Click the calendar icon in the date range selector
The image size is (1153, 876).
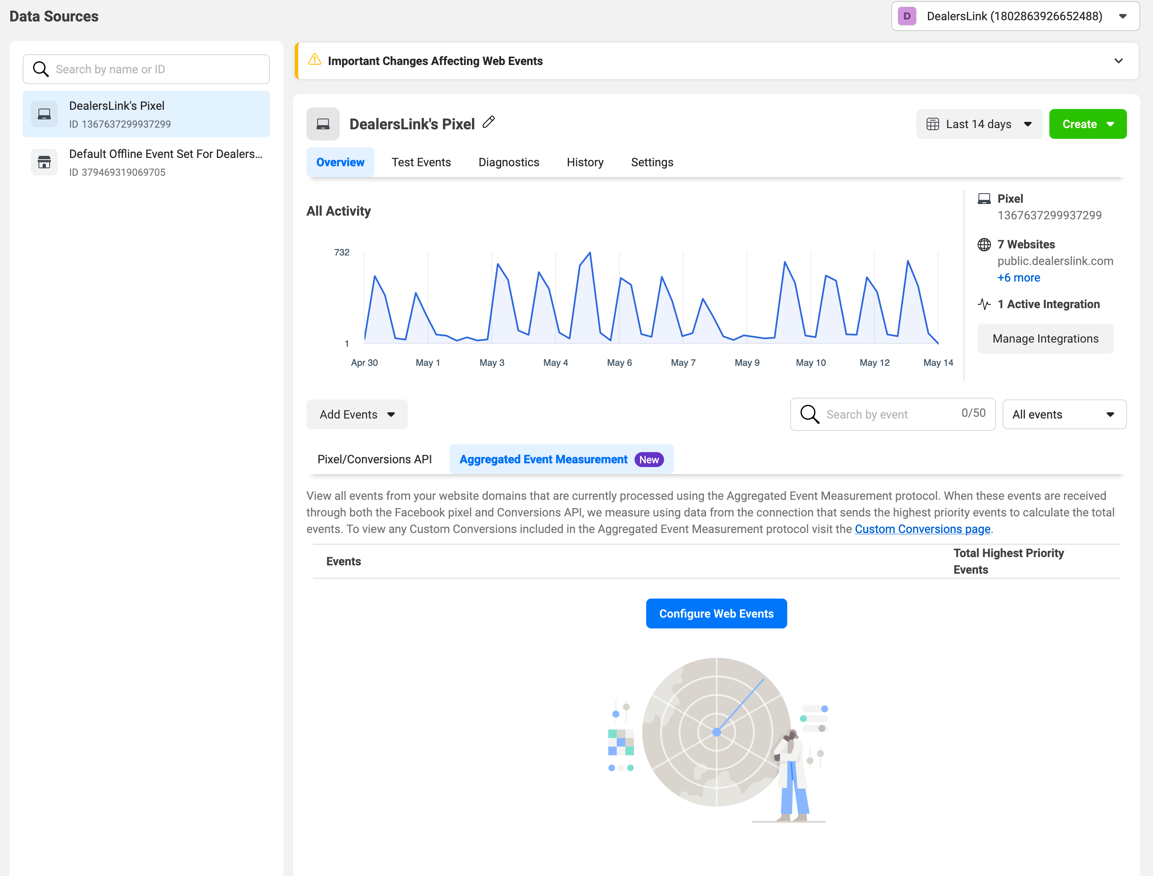coord(933,124)
